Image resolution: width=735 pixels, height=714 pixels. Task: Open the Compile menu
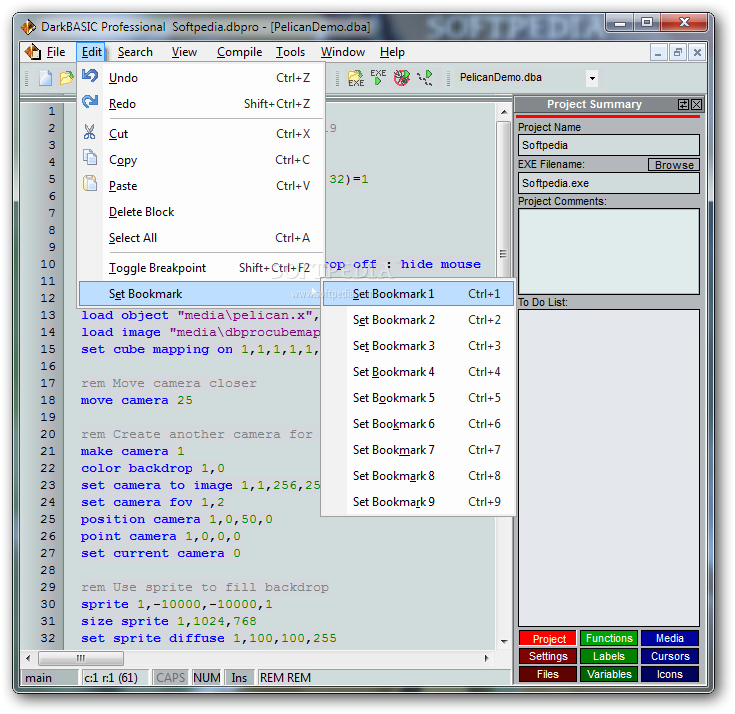coord(239,52)
